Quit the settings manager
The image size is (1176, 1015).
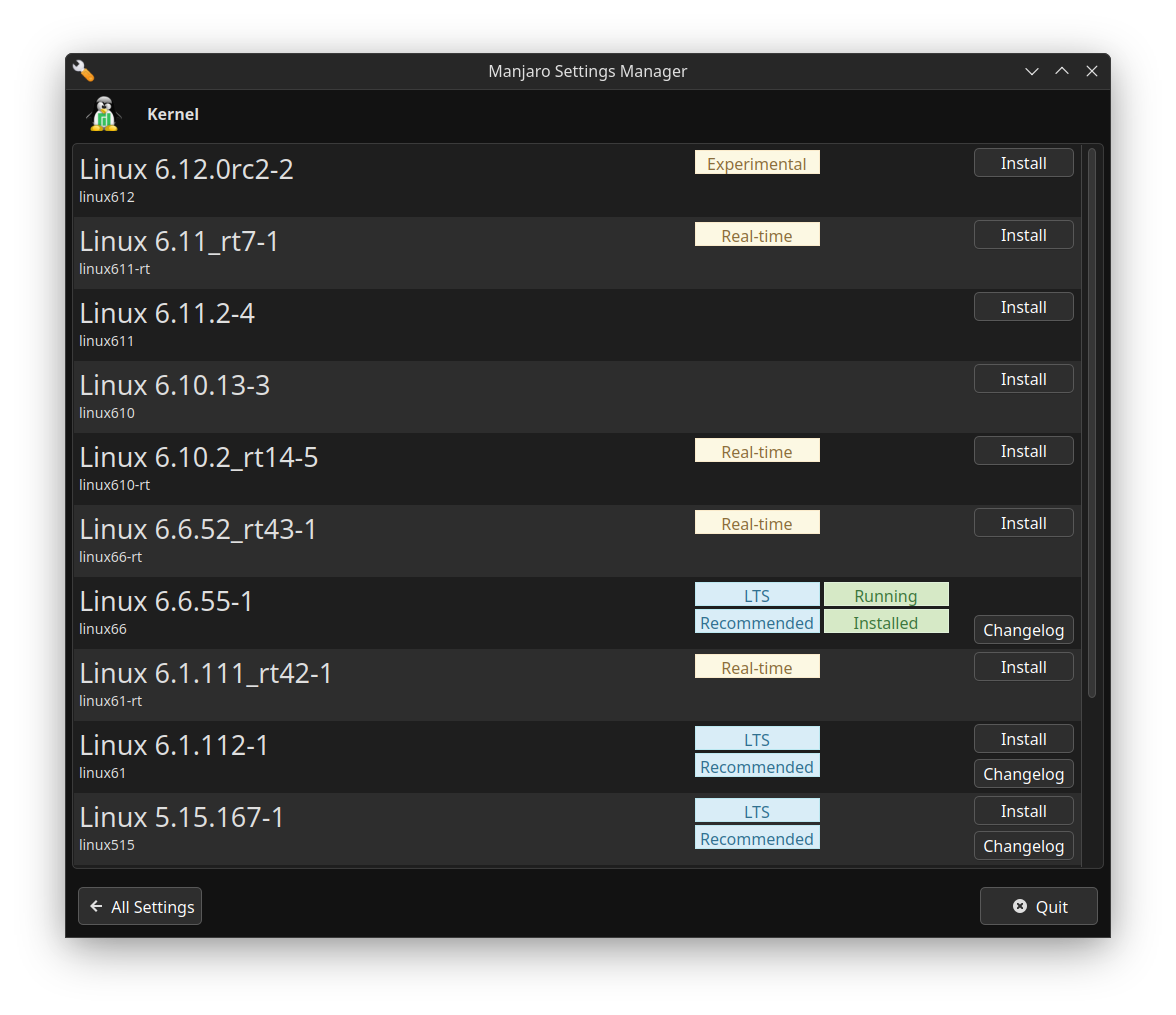click(1039, 906)
